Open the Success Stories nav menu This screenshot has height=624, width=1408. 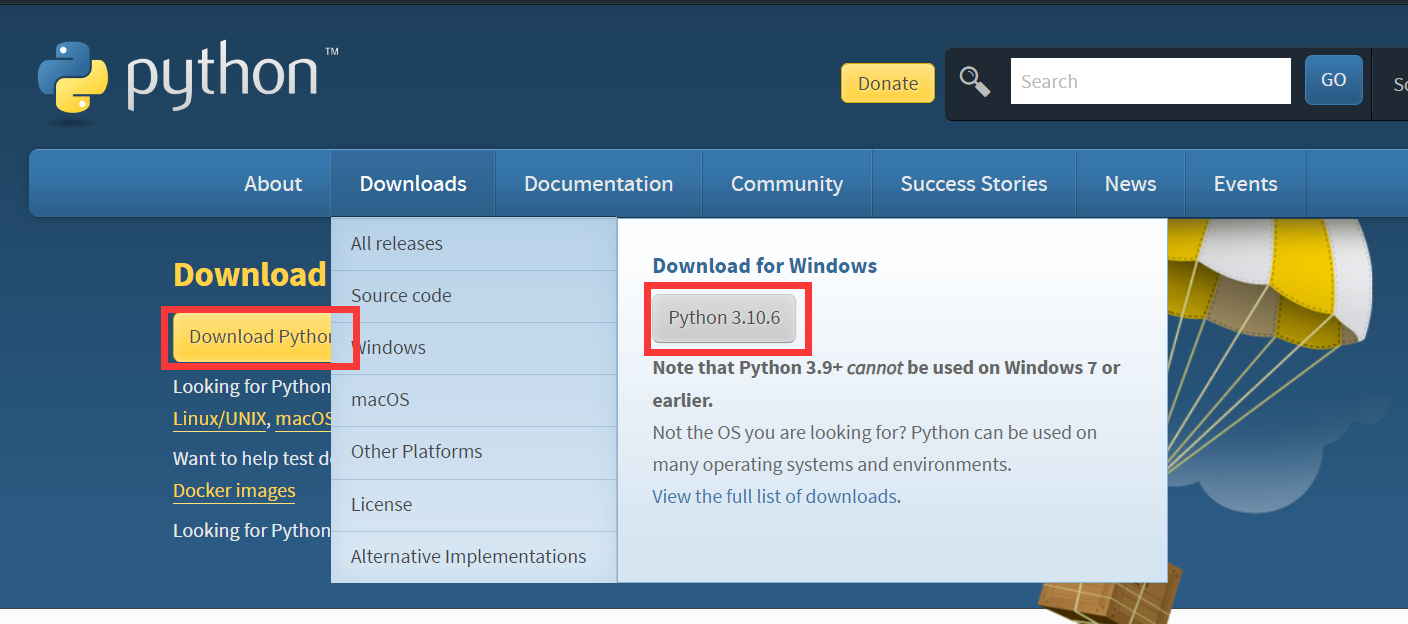coord(974,184)
